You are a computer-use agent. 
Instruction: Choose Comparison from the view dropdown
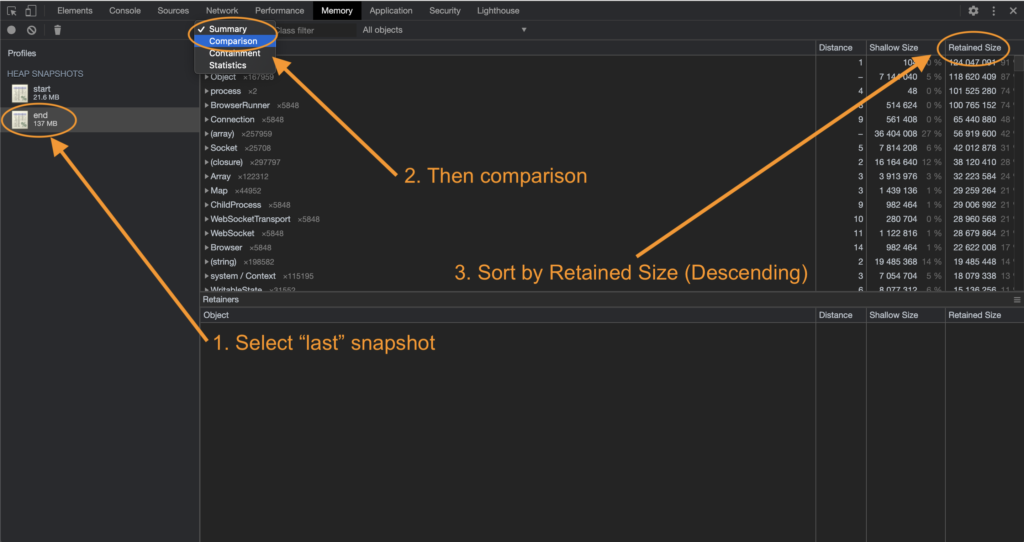(x=233, y=41)
